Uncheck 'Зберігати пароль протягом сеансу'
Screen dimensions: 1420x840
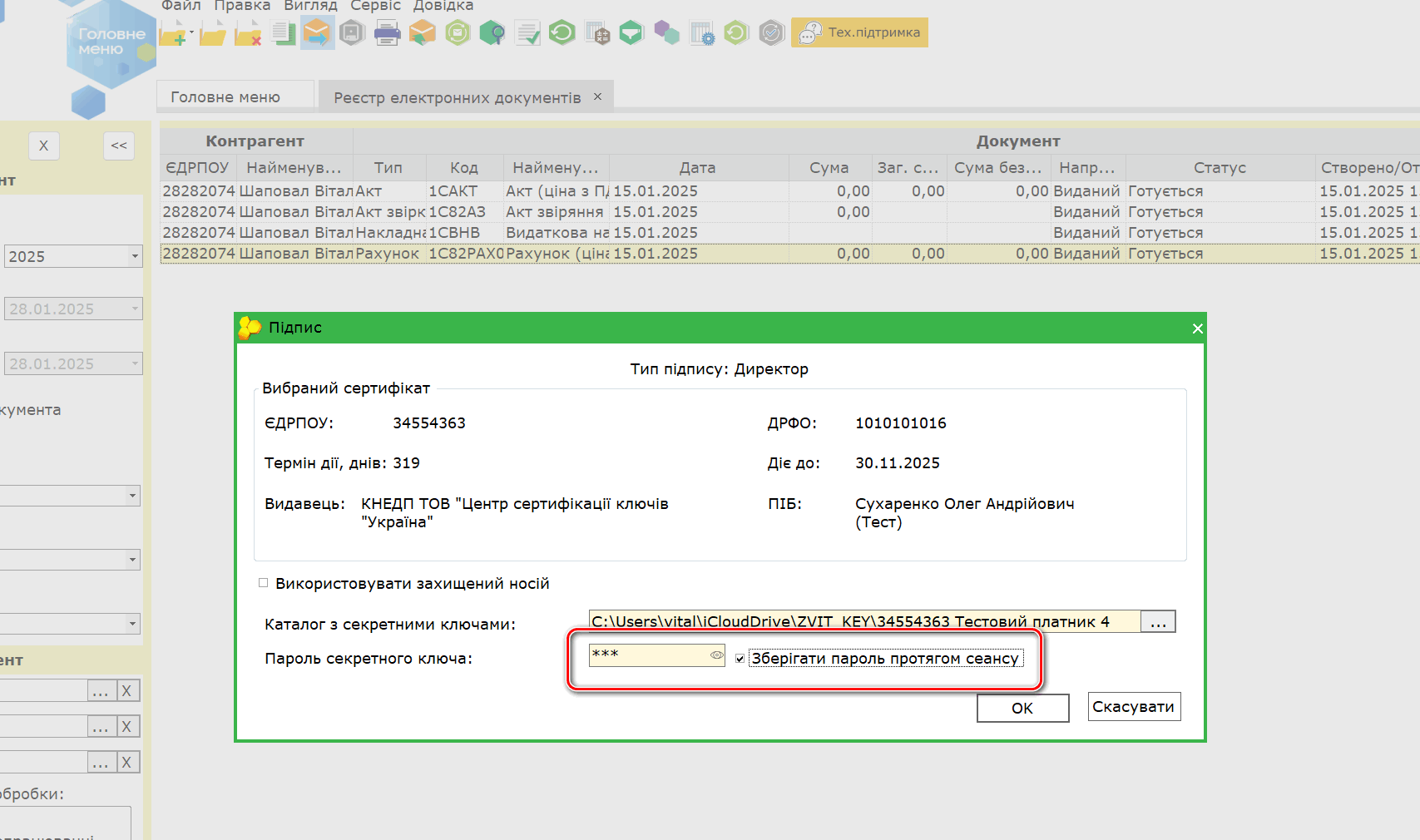point(740,659)
